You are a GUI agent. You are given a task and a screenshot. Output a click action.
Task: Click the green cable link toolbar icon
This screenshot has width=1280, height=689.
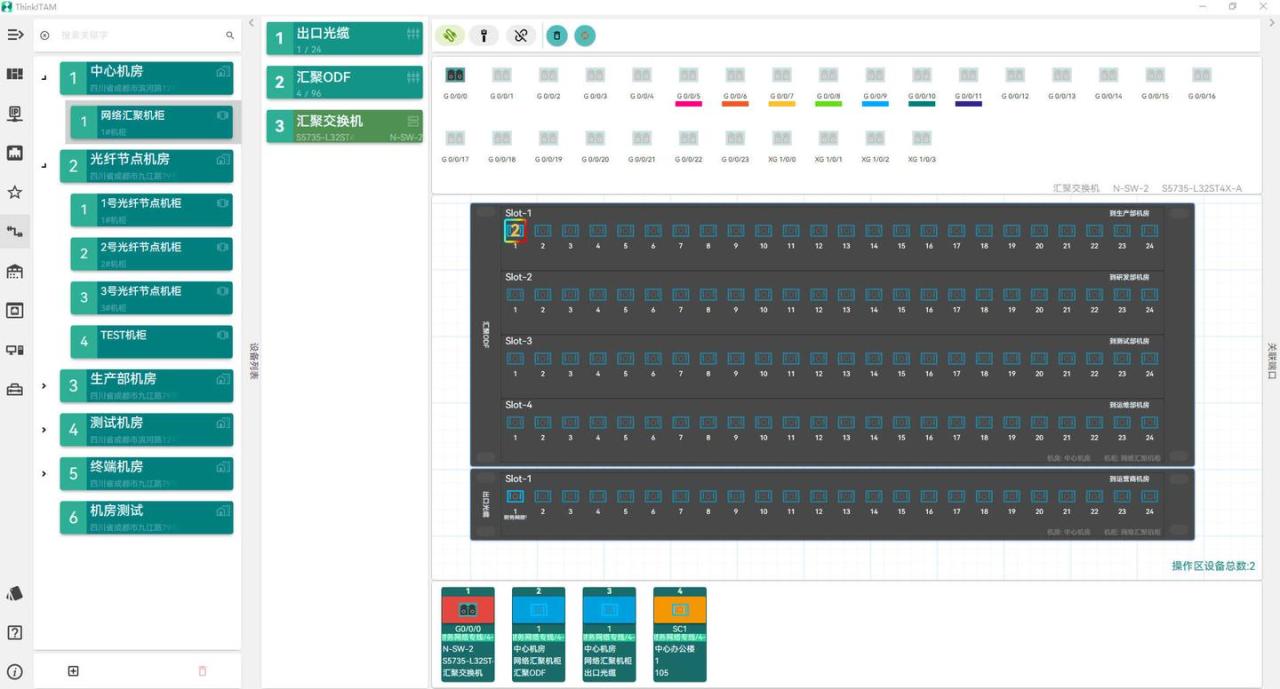[x=449, y=36]
